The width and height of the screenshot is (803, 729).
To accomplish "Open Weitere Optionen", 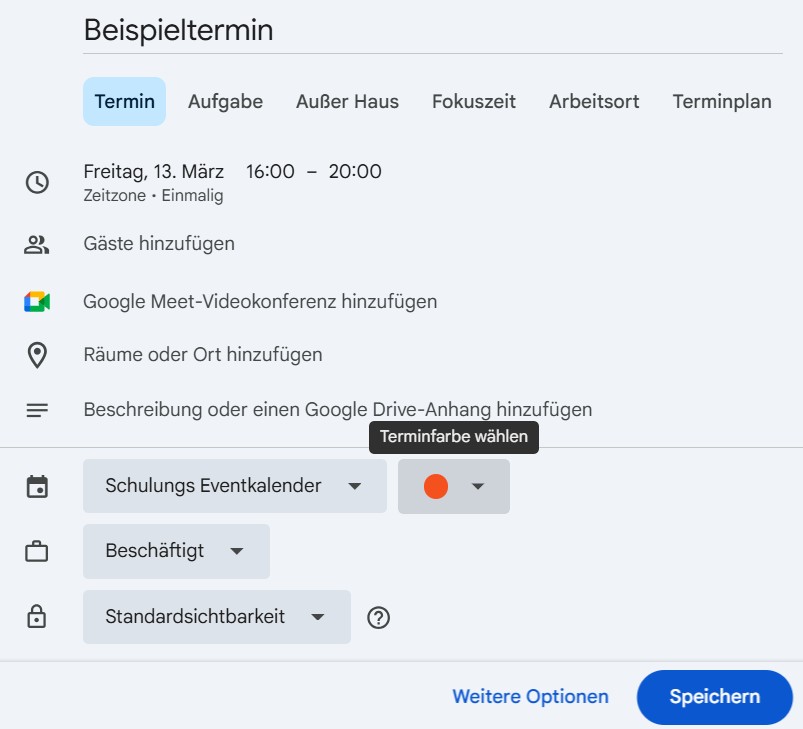I will pos(531,696).
